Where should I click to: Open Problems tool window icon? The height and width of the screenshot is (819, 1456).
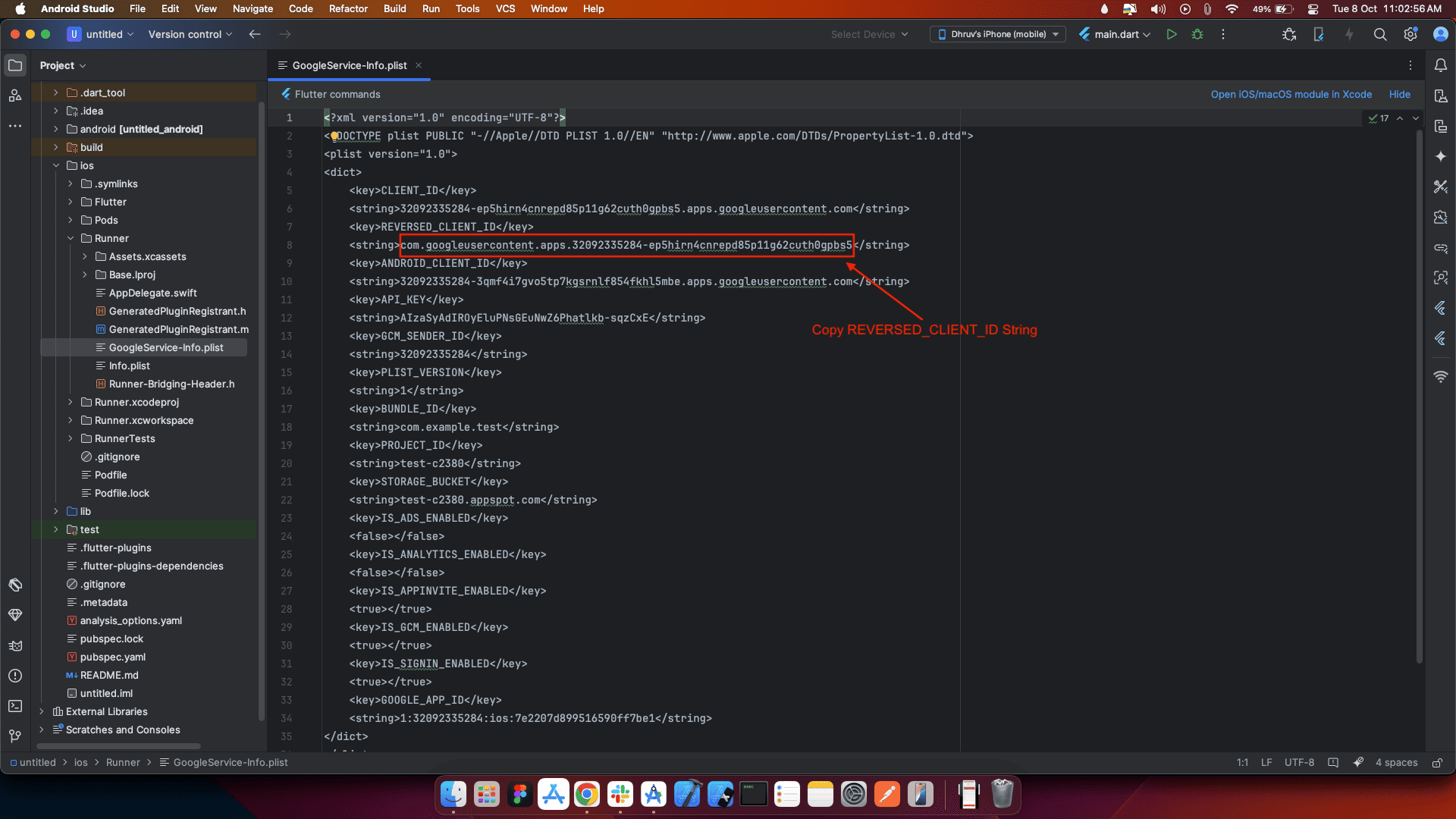pos(15,676)
